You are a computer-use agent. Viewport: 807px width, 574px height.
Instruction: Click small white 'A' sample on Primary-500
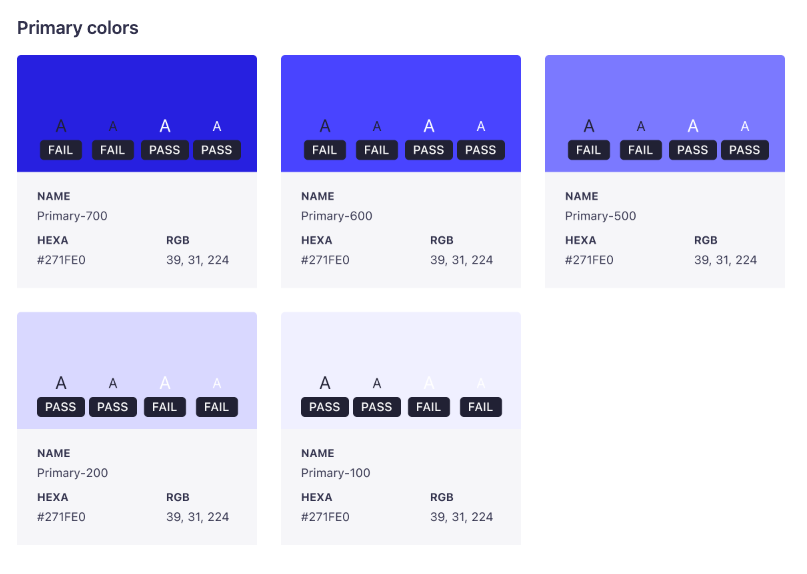(x=745, y=126)
